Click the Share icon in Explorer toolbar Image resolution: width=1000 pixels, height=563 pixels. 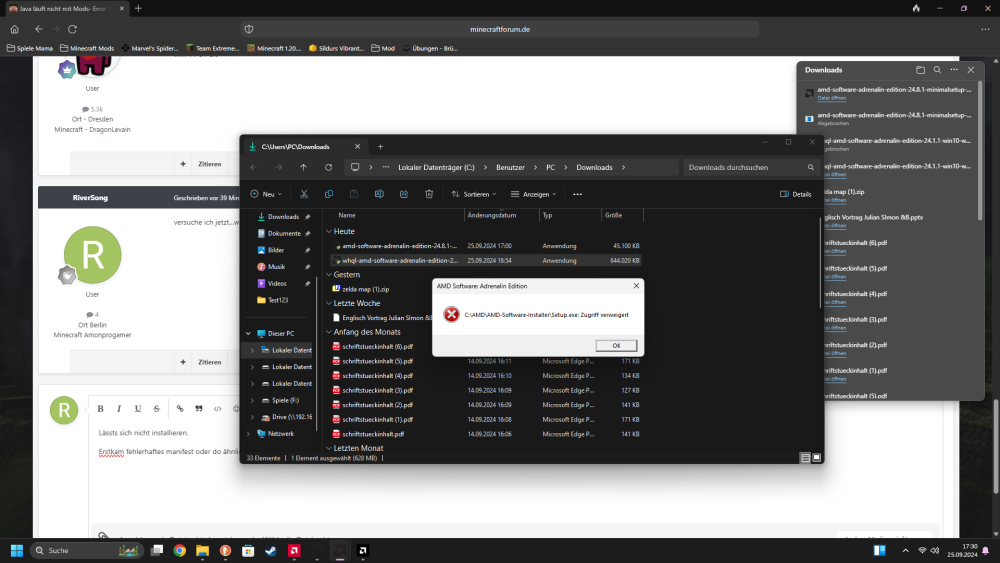pyautogui.click(x=404, y=194)
